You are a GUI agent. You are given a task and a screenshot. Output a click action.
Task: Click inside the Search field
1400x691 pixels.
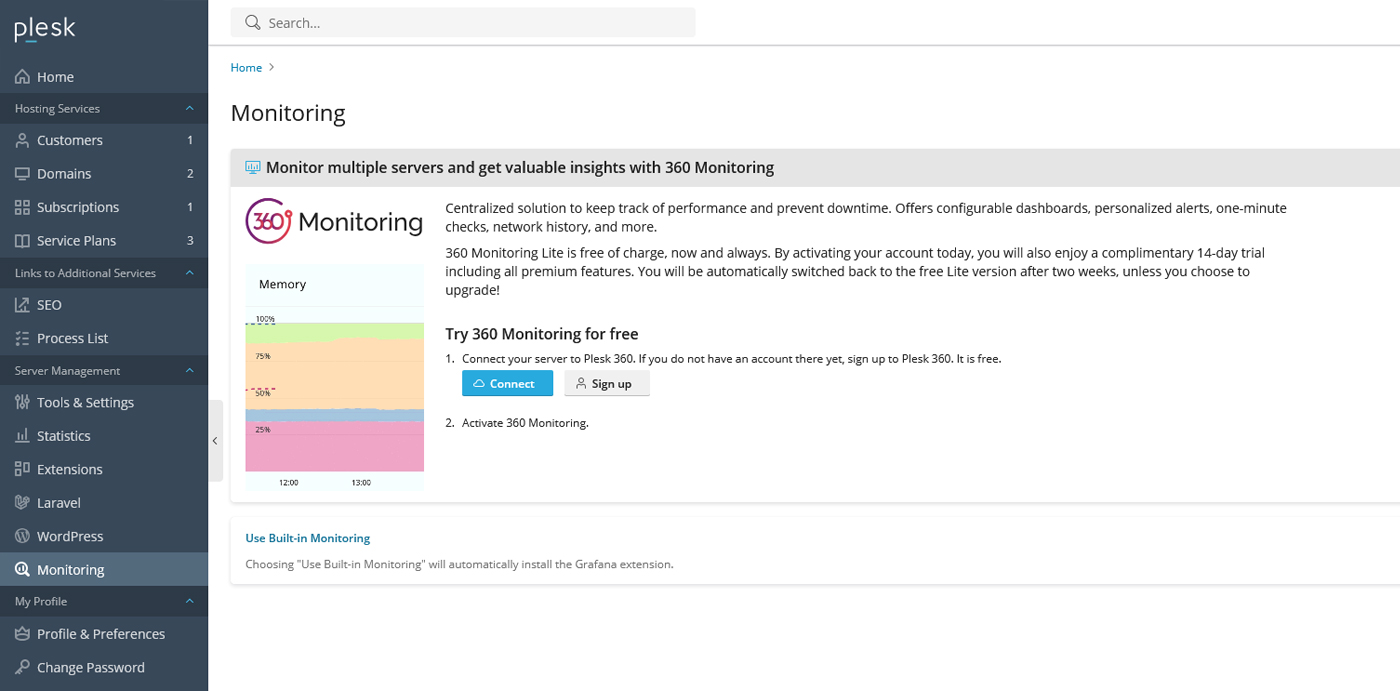(x=463, y=22)
